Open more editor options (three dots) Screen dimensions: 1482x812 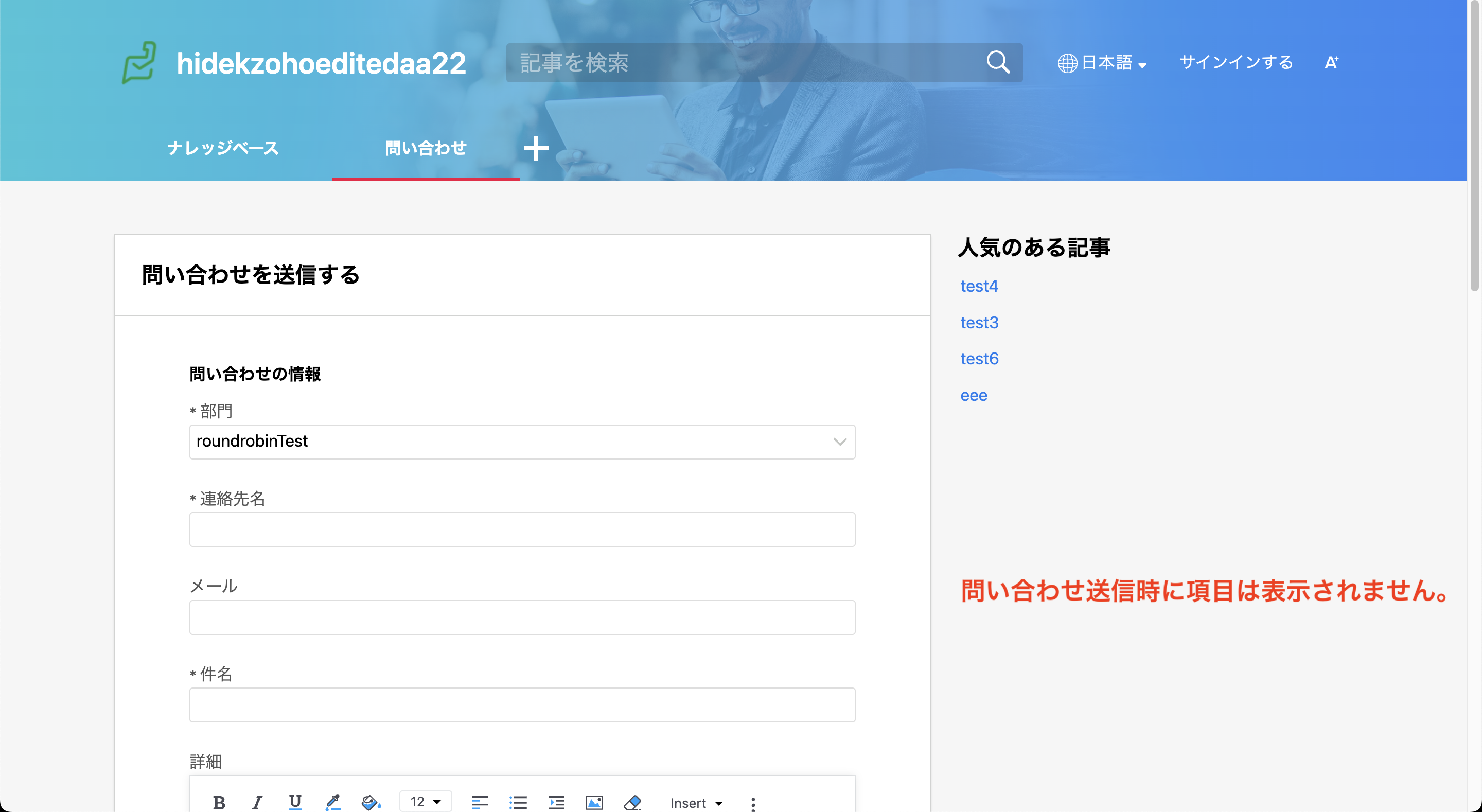[x=752, y=803]
